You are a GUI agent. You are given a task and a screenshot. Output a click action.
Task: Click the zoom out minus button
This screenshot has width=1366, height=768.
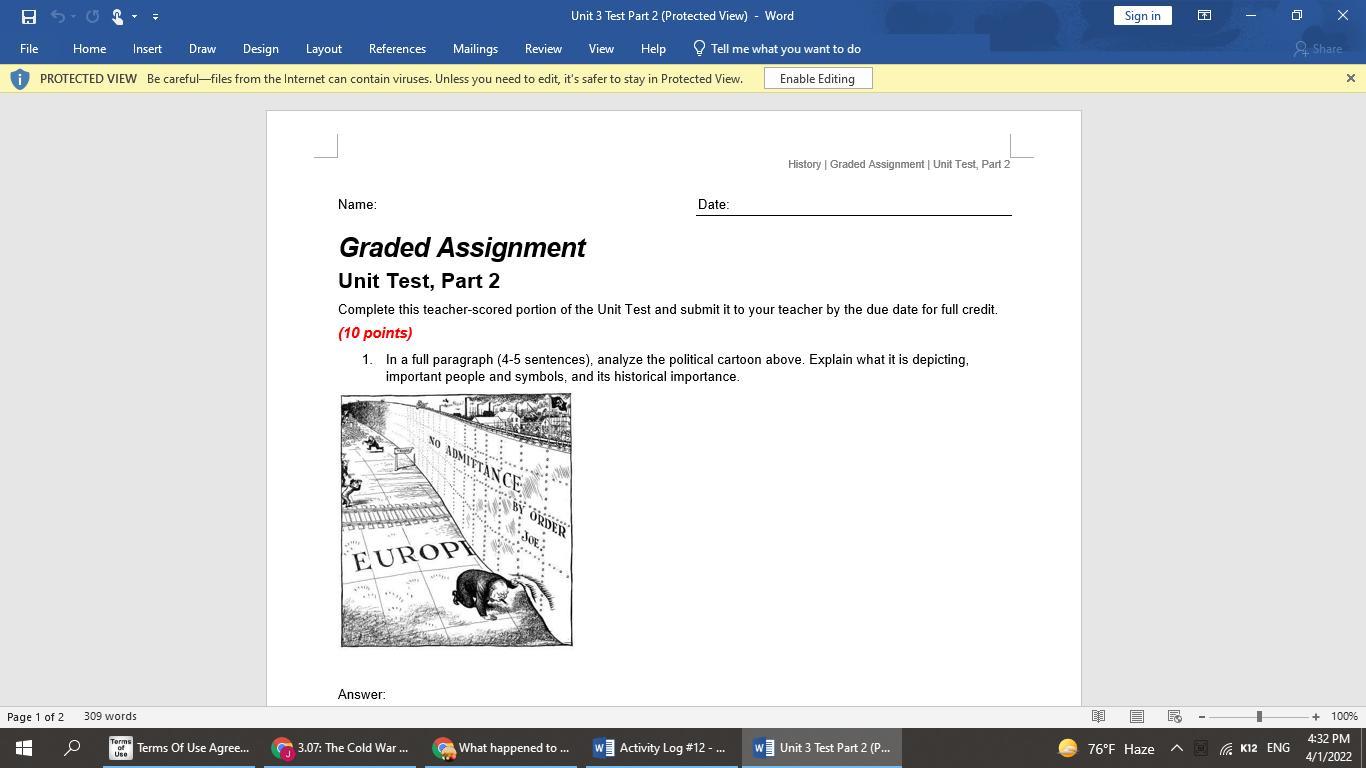[1202, 717]
